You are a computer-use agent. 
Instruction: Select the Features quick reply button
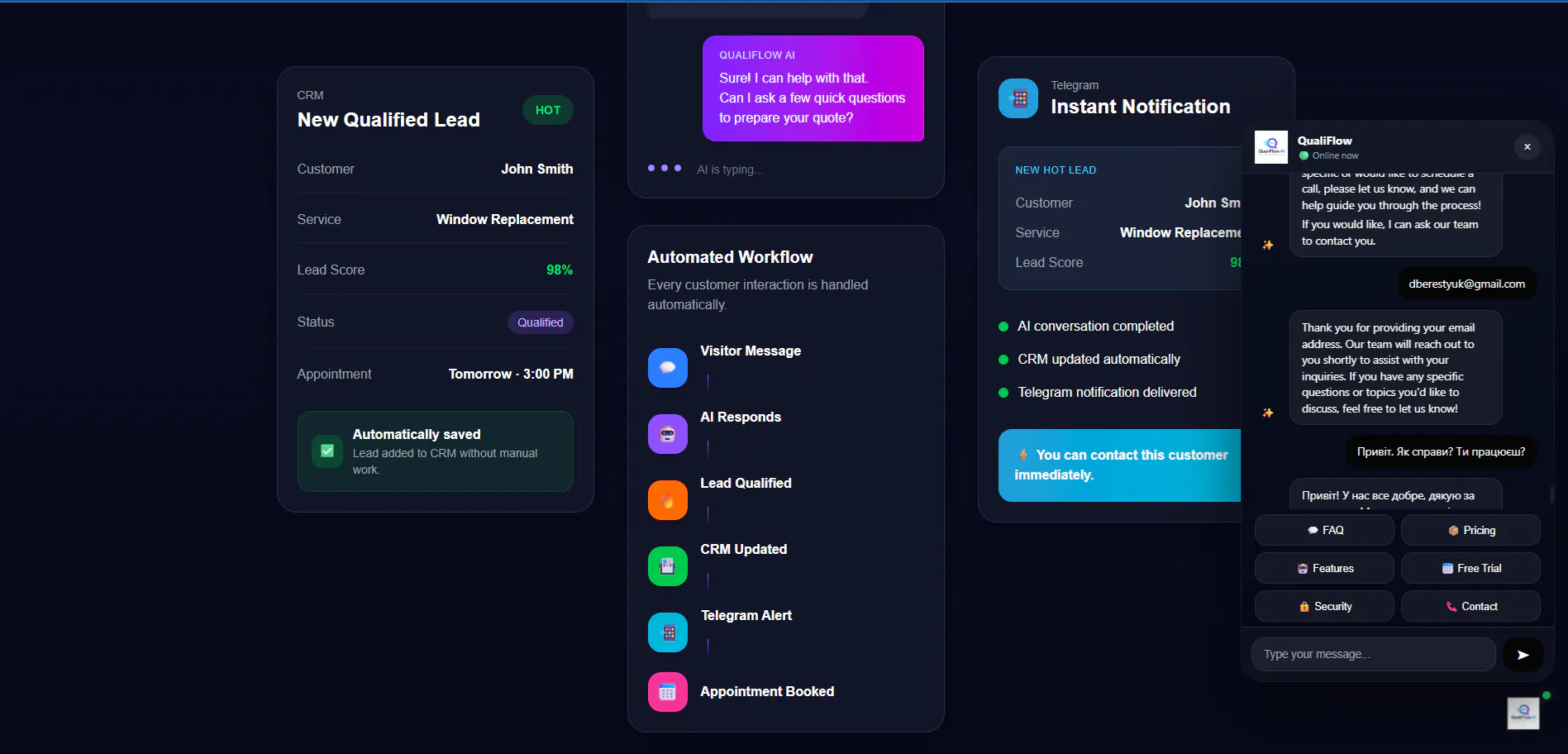[x=1324, y=568]
